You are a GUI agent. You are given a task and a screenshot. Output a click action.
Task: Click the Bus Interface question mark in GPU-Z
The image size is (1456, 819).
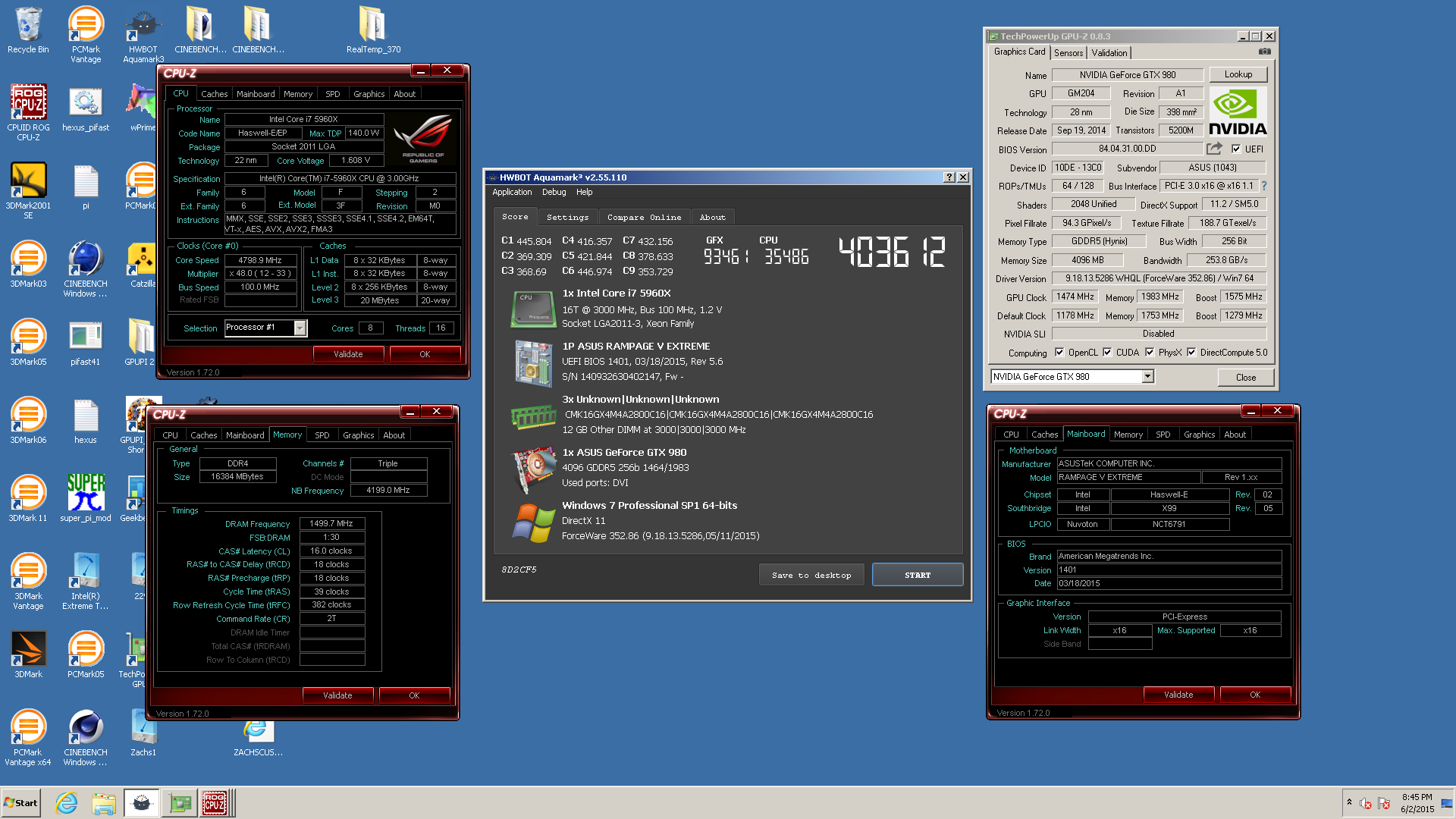[1264, 186]
